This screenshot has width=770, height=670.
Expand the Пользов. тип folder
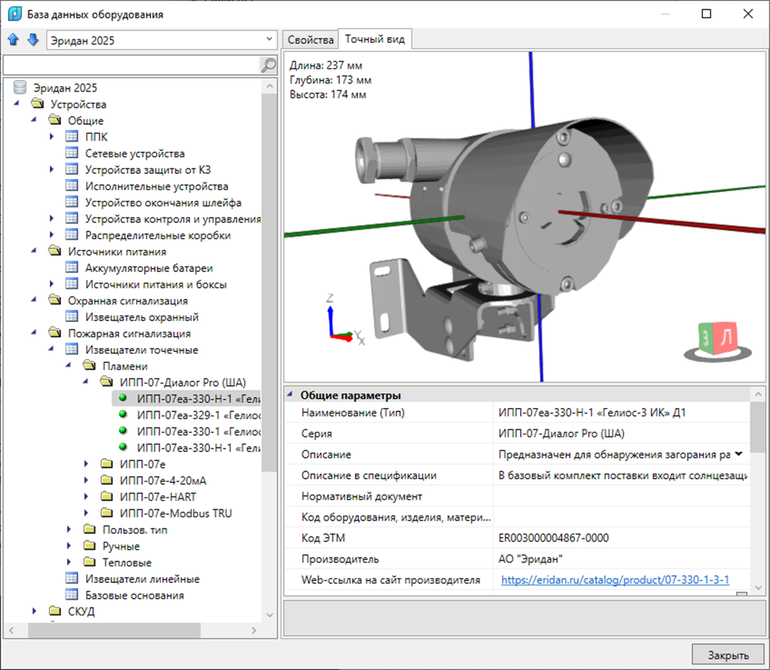coord(69,529)
